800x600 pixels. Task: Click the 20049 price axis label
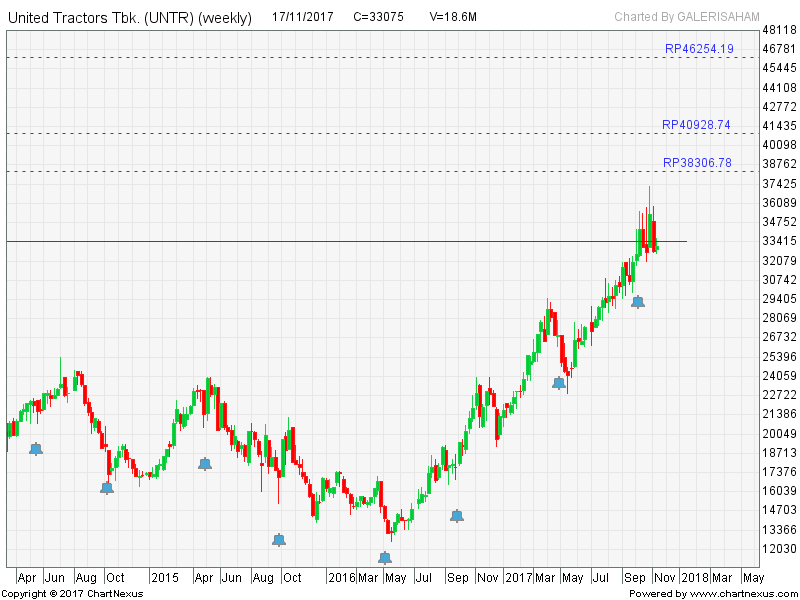tap(779, 434)
